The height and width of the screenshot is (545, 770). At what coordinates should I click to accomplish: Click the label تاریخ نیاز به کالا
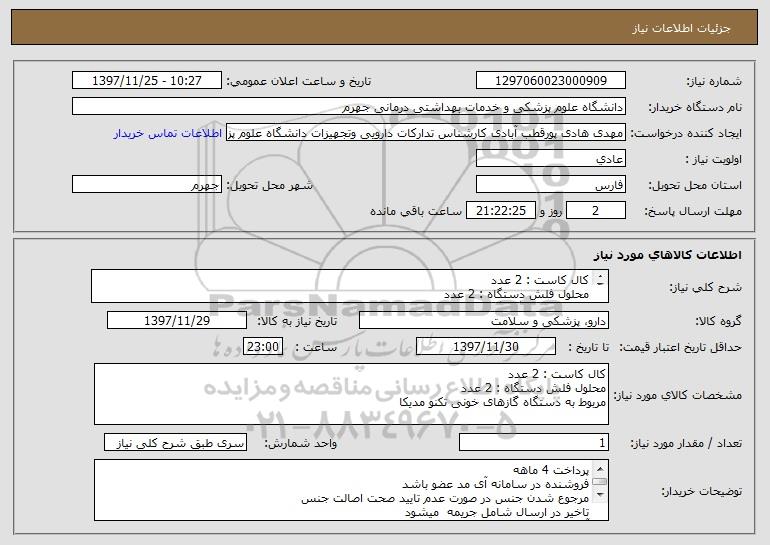point(297,322)
